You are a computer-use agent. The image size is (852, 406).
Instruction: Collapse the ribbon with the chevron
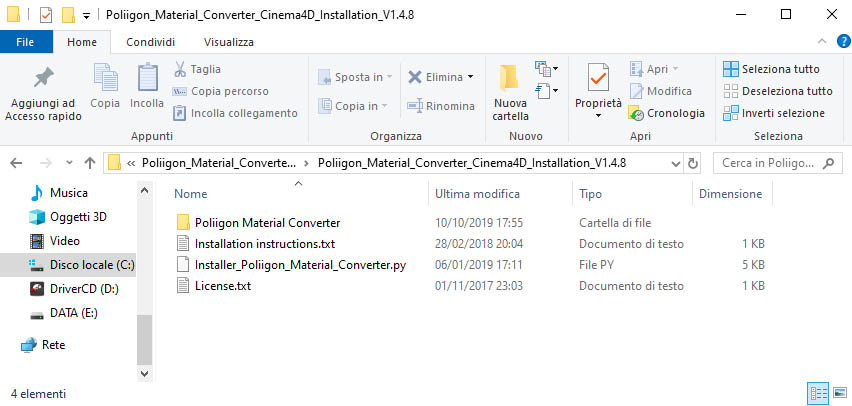822,41
